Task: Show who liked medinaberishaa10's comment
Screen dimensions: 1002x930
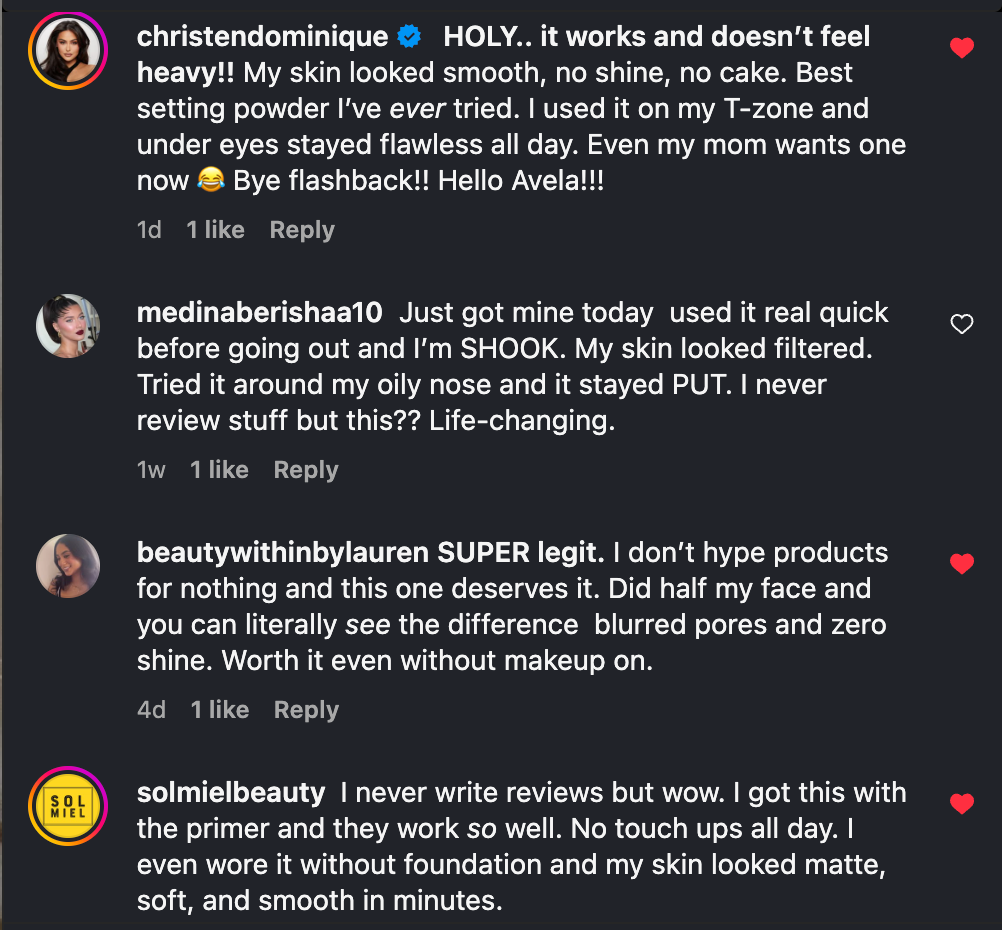Action: coord(219,470)
